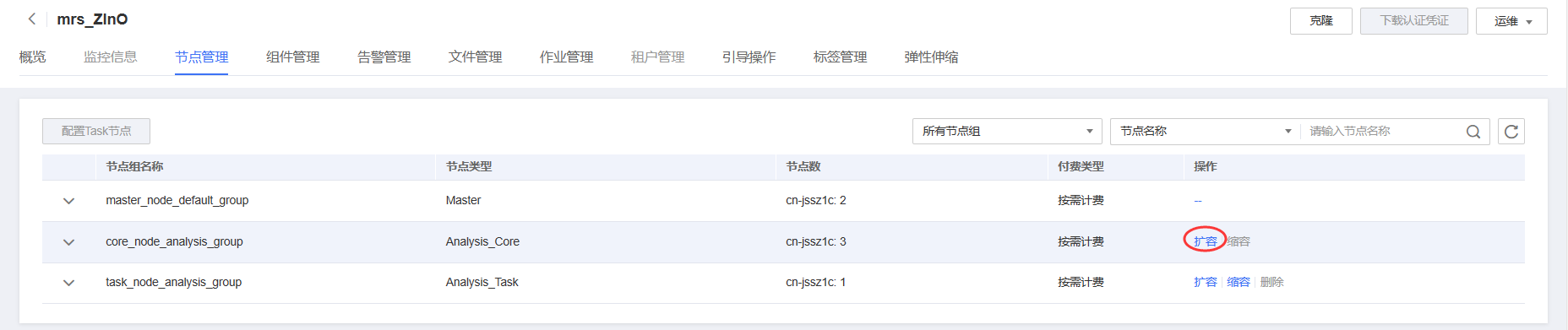Viewport: 1568px width, 330px height.
Task: Open the 告警管理 tab
Action: 384,57
